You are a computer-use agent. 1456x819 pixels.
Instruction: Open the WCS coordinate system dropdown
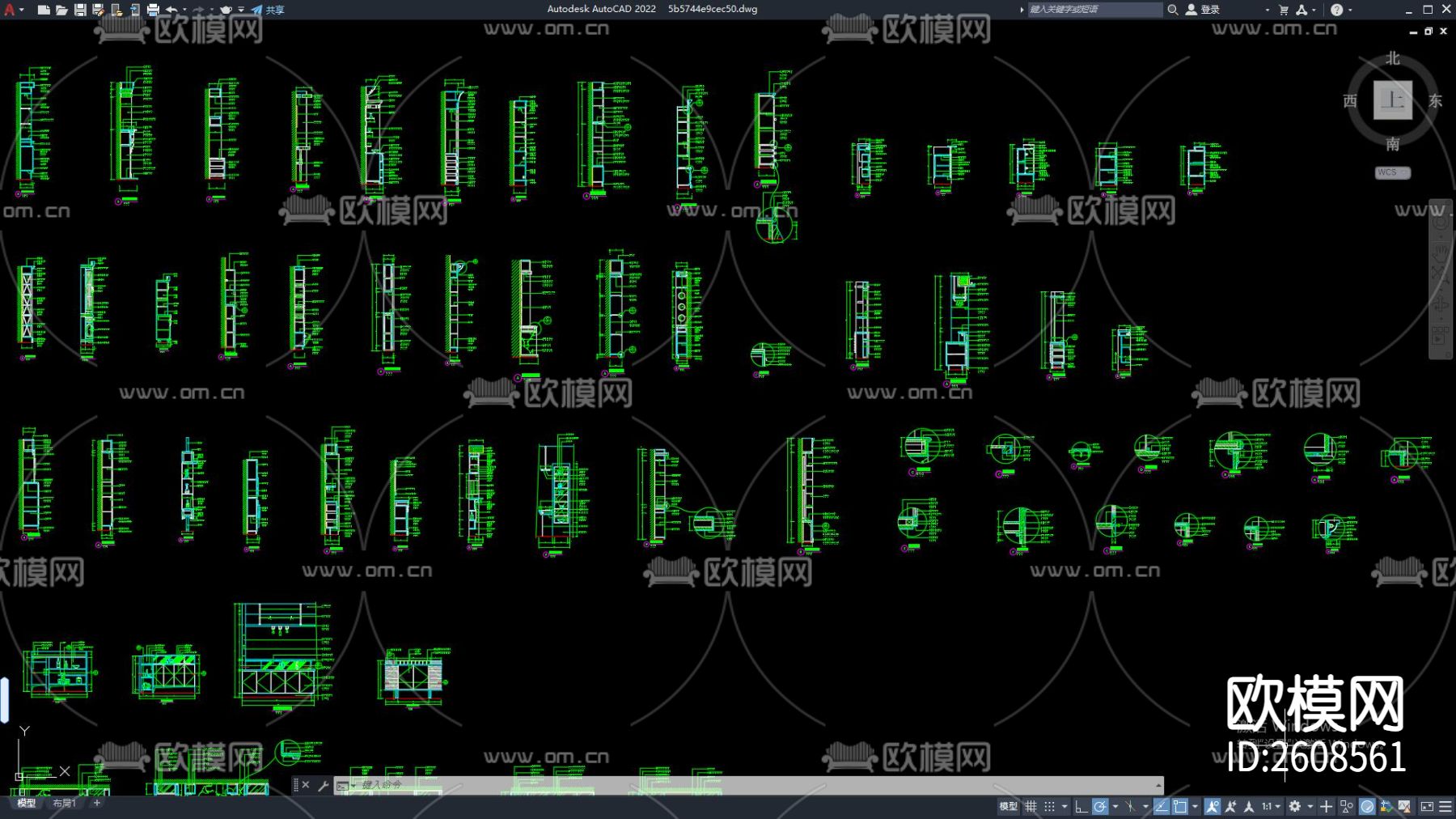[x=1393, y=172]
